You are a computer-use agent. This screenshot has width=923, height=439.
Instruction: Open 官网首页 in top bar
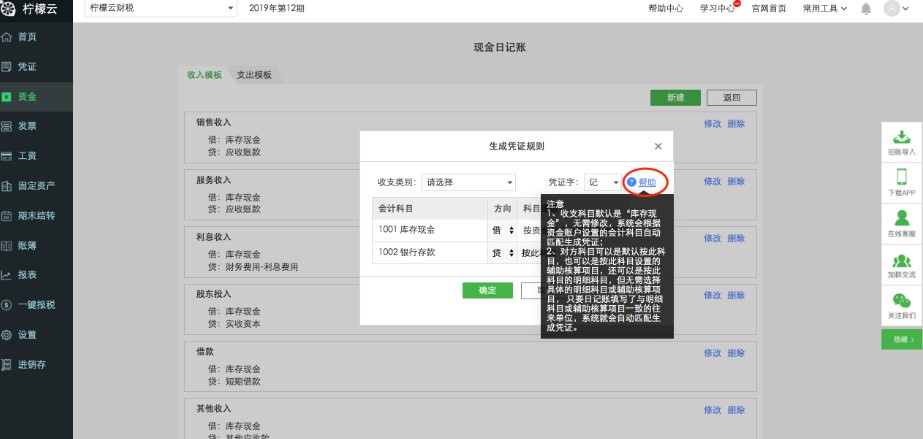[x=769, y=8]
